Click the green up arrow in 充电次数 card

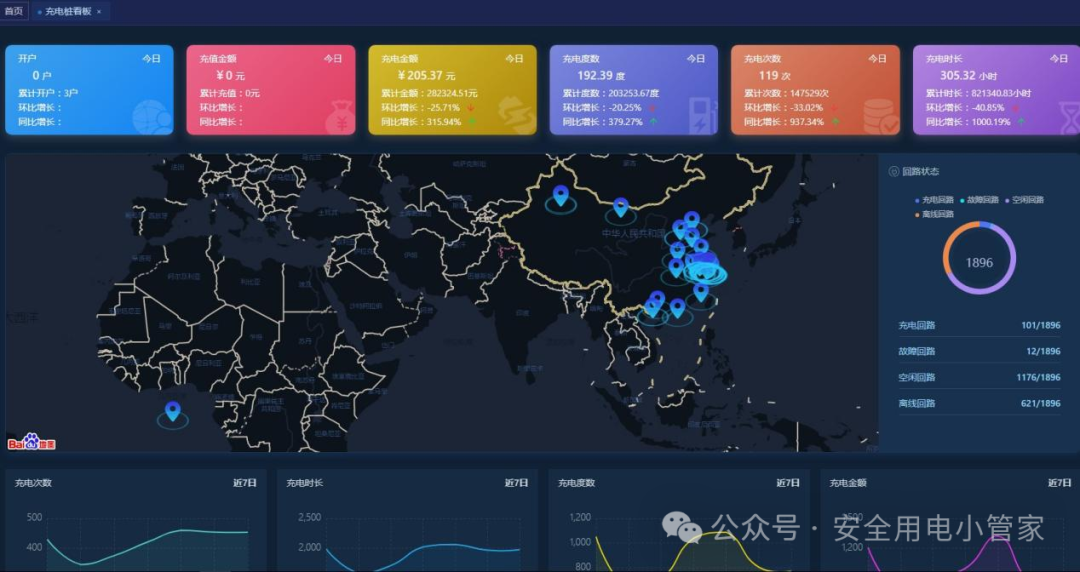[x=835, y=122]
